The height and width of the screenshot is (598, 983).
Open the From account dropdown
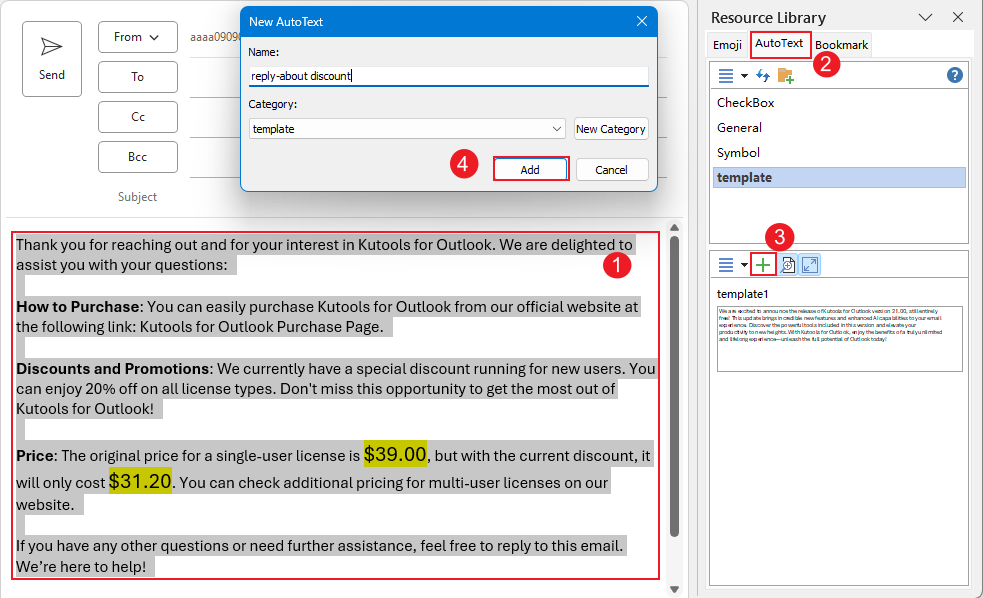click(138, 37)
